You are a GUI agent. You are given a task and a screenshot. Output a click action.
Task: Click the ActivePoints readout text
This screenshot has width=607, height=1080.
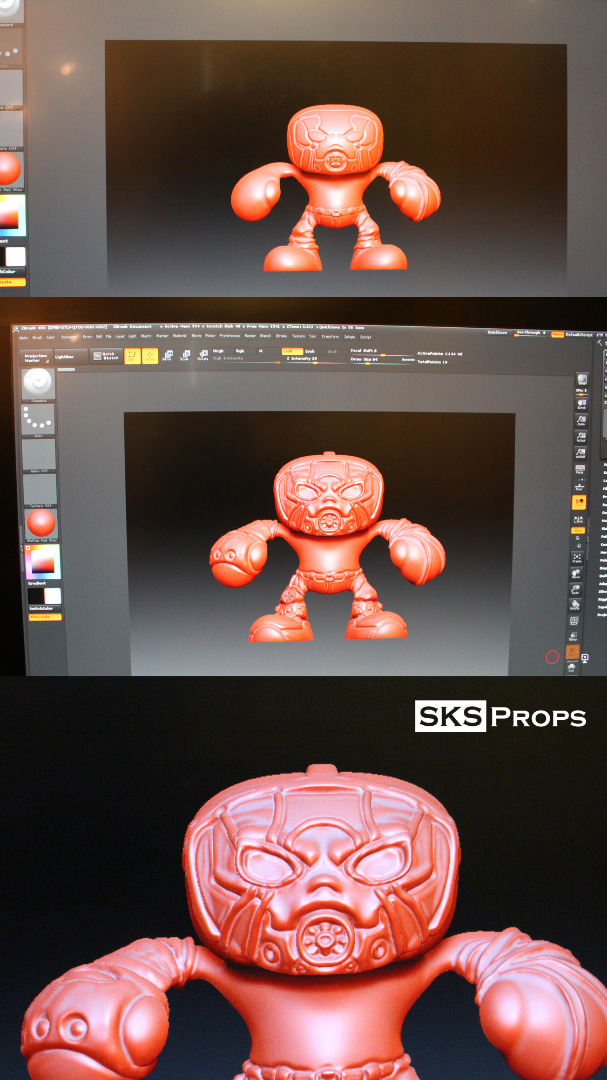439,354
